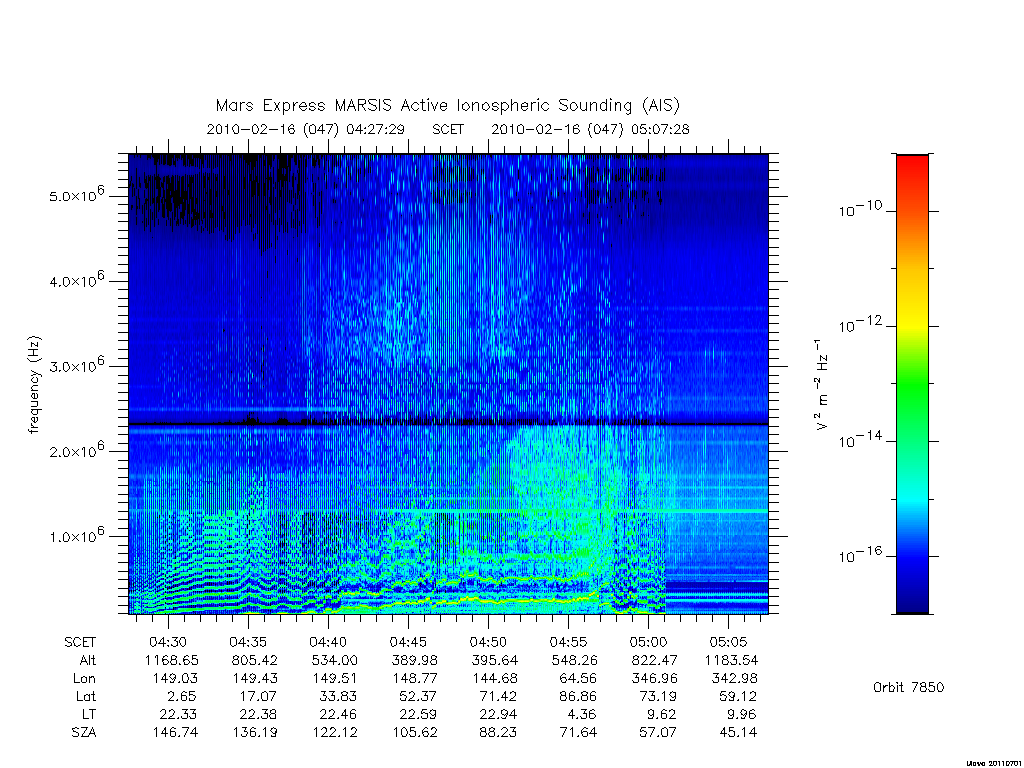The image size is (1024, 768).
Task: Click the 10⁻¹⁴ colorbar tick label
Action: click(860, 440)
